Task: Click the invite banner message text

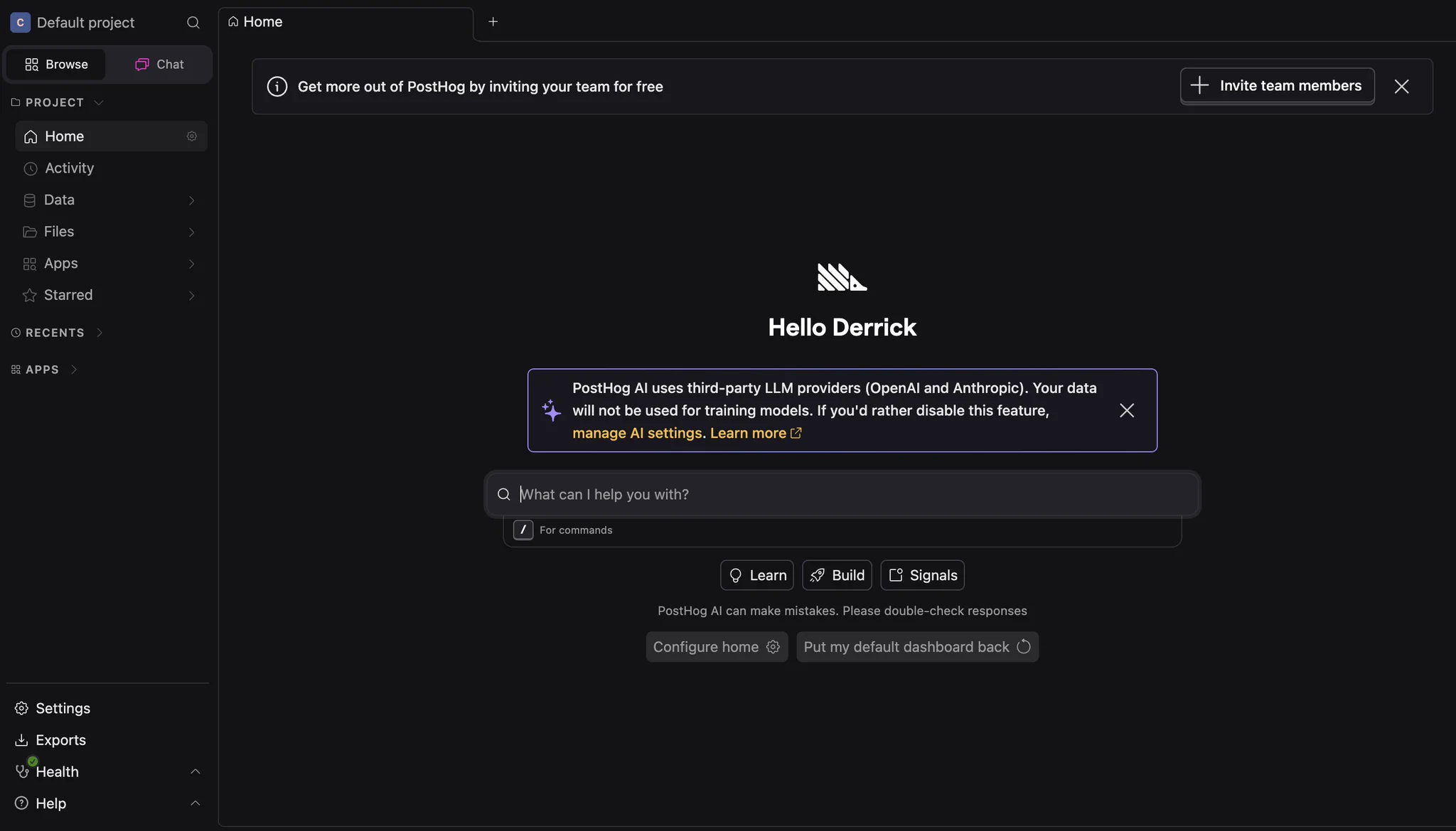Action: point(481,87)
